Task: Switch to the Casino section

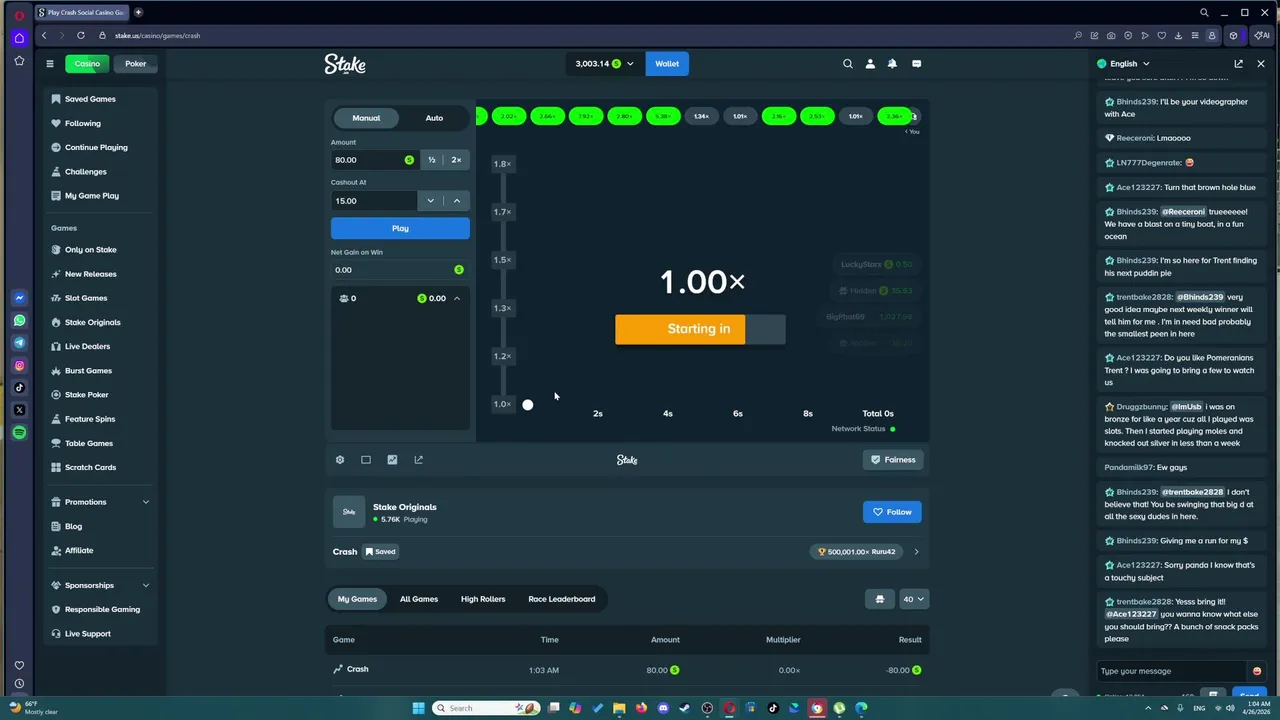Action: 87,64
